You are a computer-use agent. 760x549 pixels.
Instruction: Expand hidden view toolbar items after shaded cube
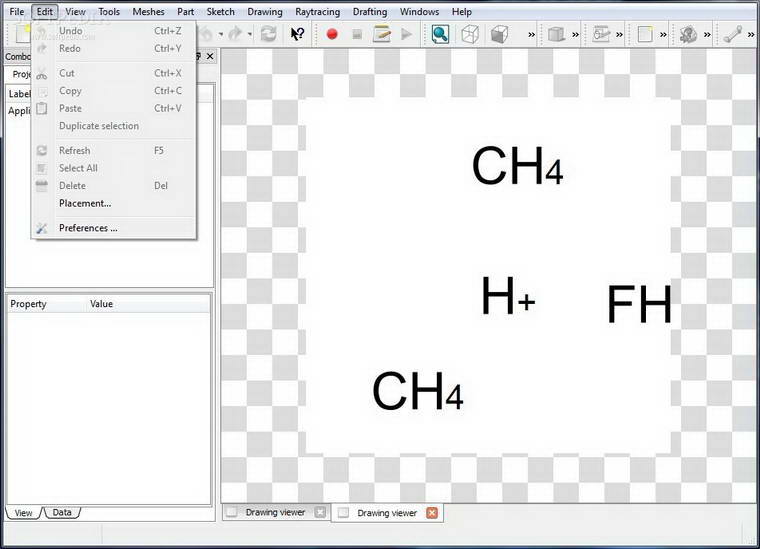[532, 34]
